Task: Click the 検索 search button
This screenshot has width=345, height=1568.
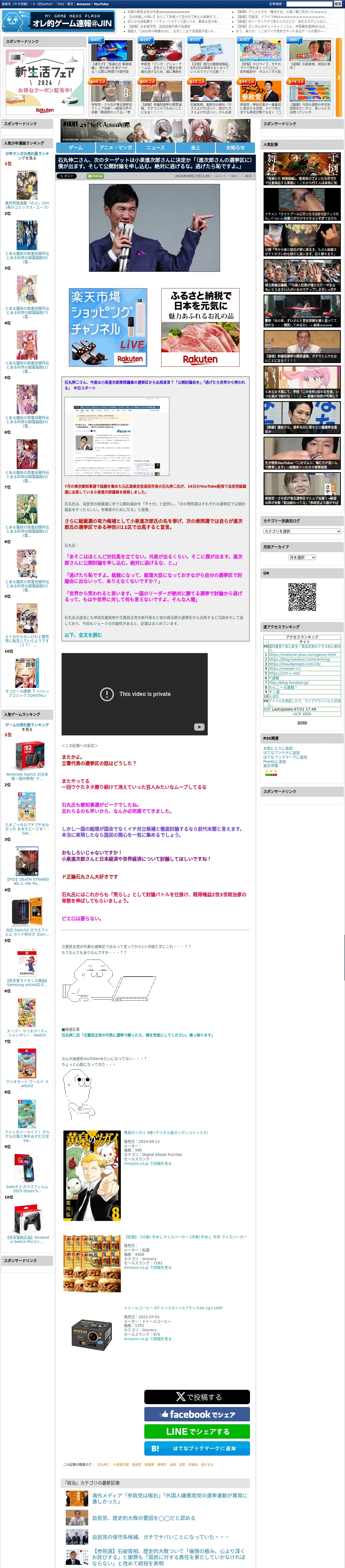Action: [x=338, y=4]
